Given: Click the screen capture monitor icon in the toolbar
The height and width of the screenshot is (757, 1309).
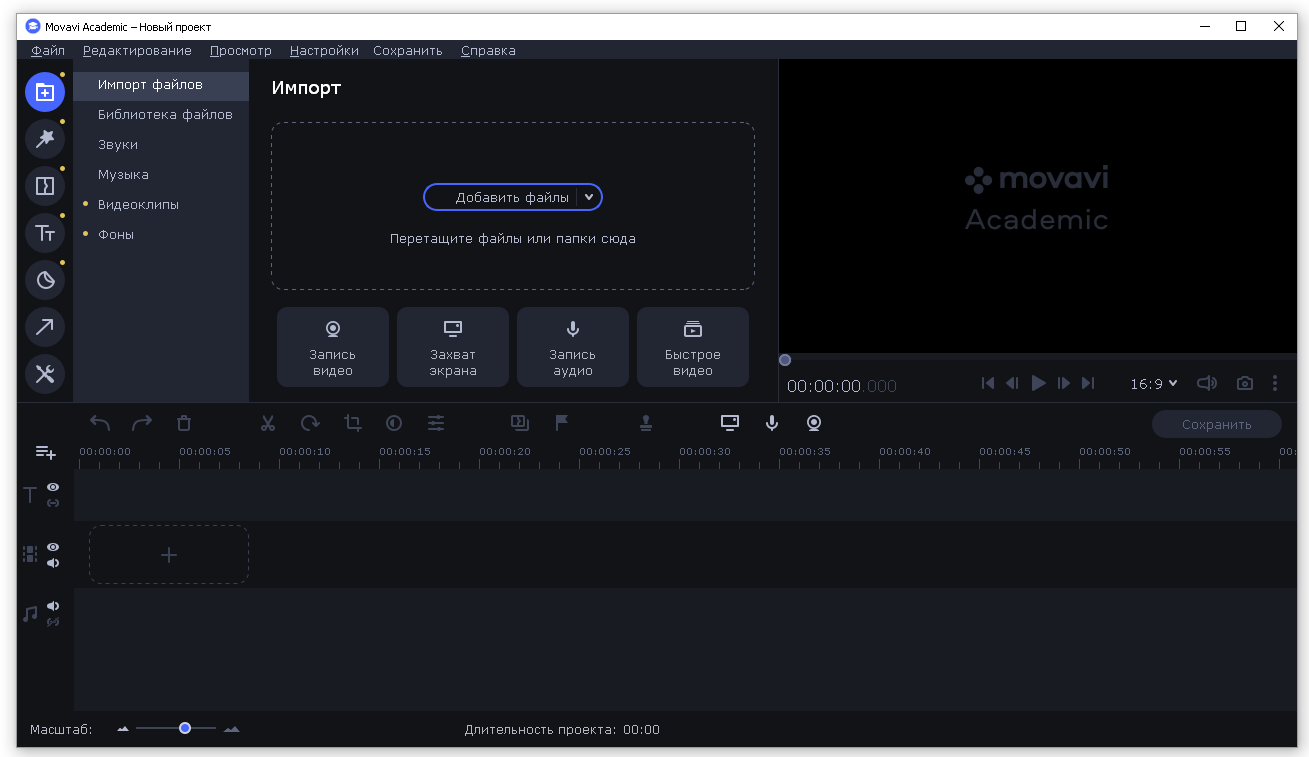Looking at the screenshot, I should tap(730, 423).
